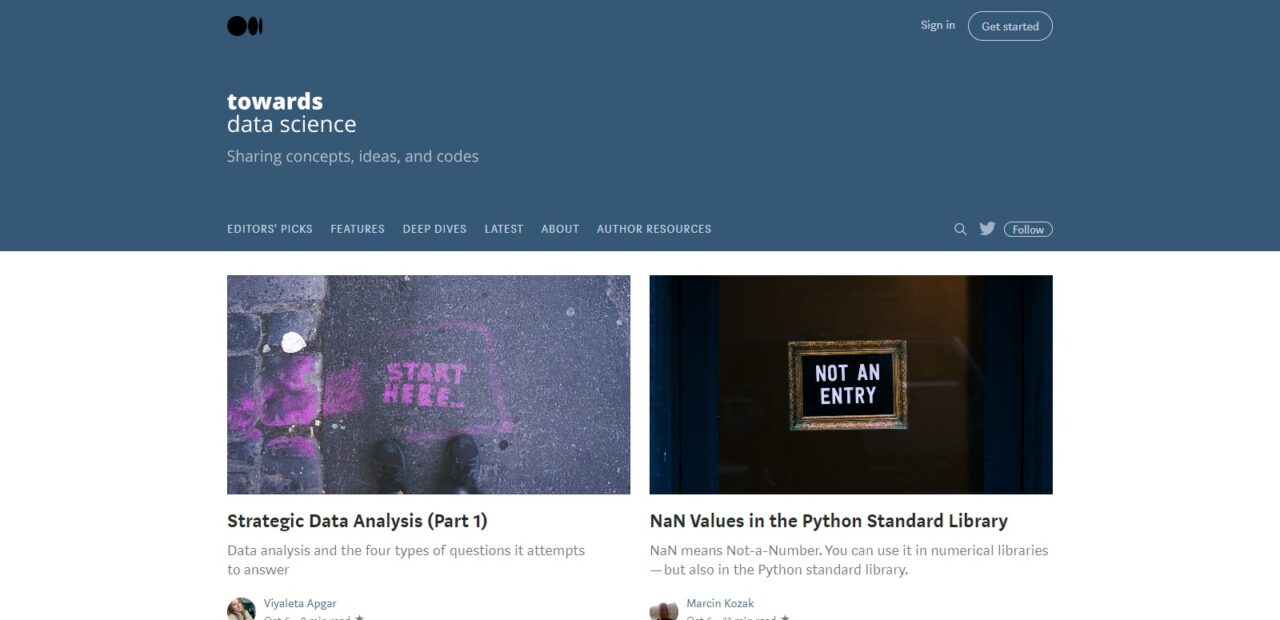
Task: Click the Not An Entry article thumbnail
Action: tap(851, 385)
